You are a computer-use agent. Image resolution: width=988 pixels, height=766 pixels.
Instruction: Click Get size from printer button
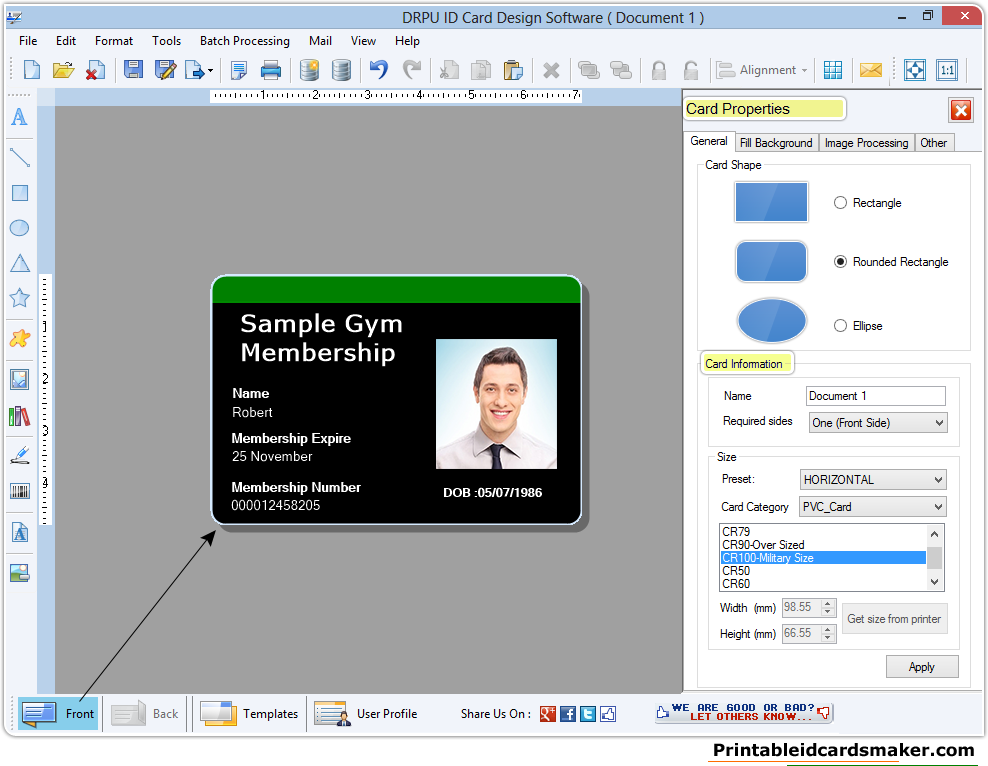tap(894, 619)
